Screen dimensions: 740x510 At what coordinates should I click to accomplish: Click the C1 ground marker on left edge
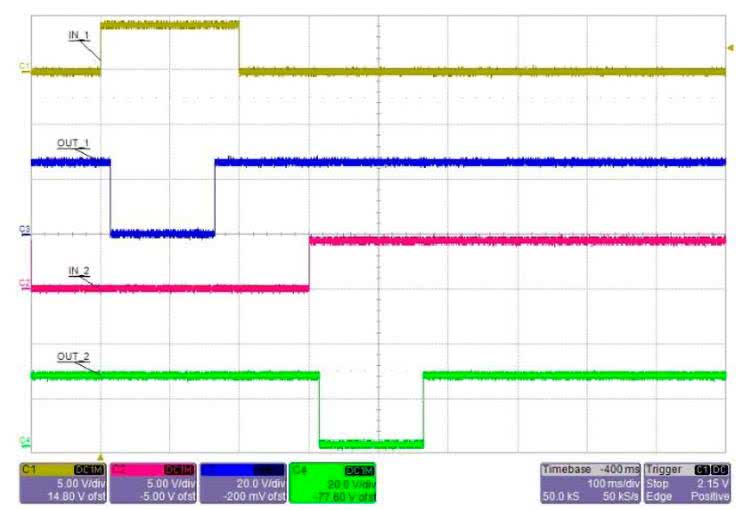tap(24, 67)
